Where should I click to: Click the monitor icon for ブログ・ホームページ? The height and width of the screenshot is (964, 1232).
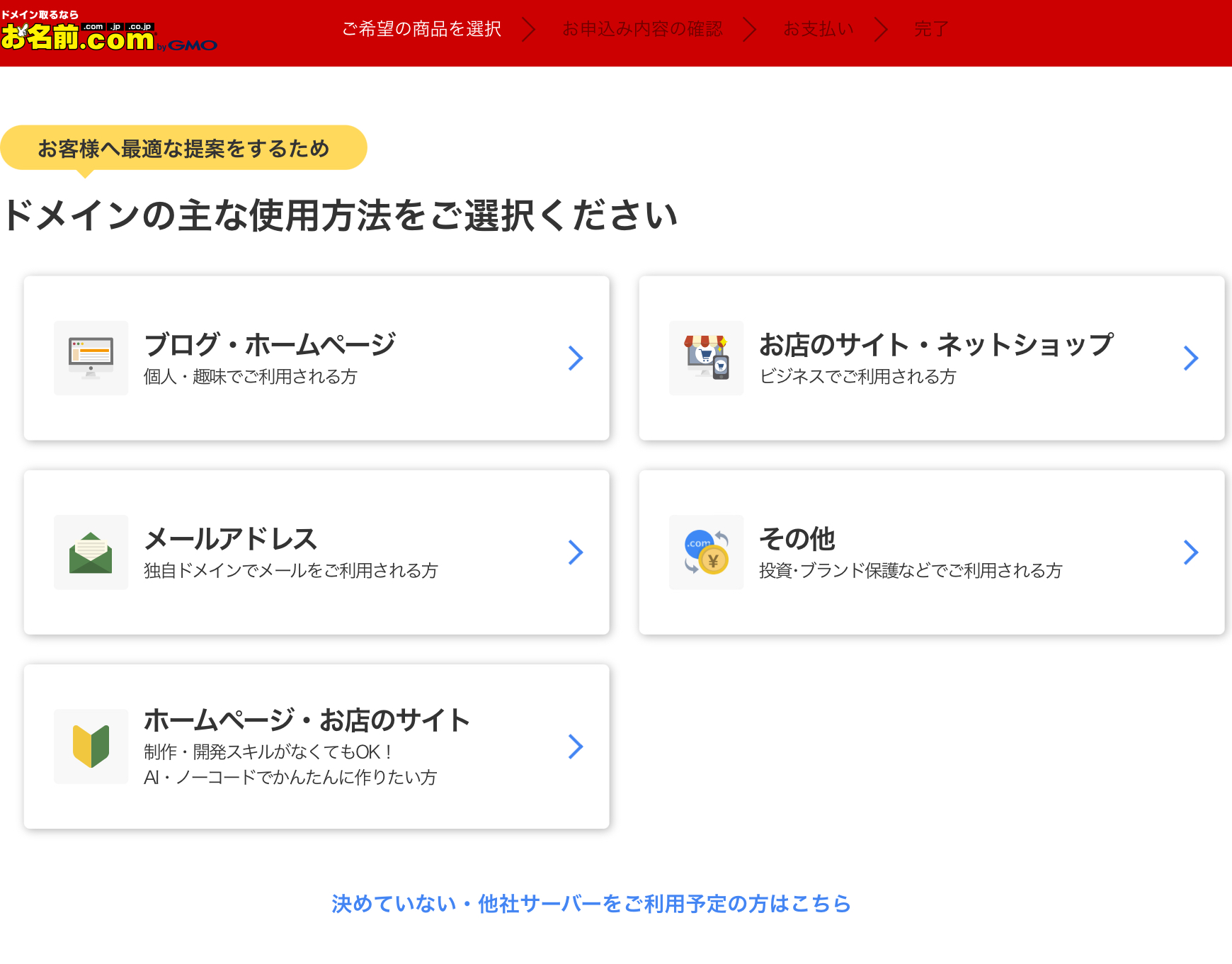tap(91, 358)
